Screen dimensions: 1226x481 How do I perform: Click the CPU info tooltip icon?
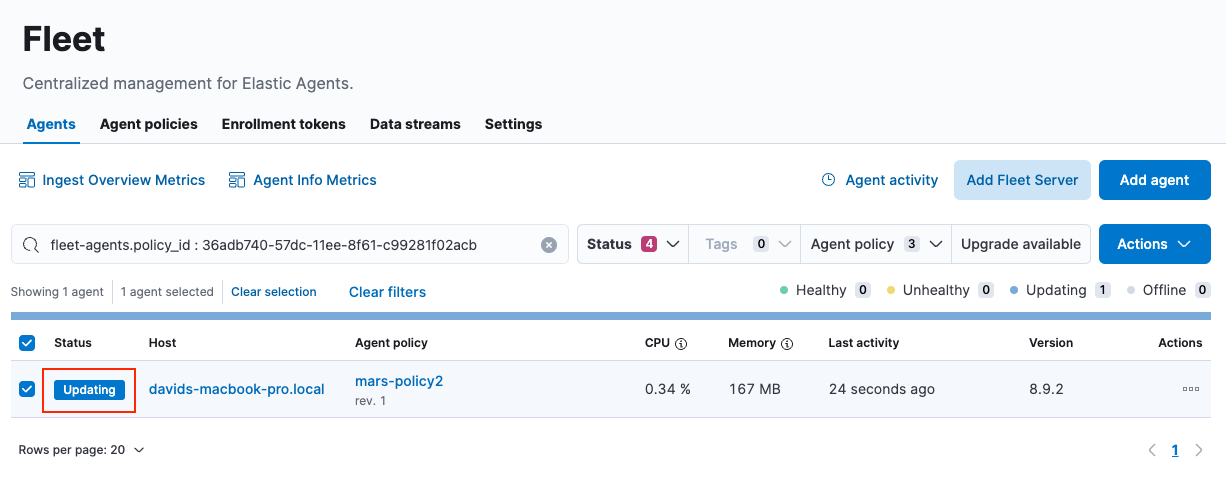tap(681, 343)
